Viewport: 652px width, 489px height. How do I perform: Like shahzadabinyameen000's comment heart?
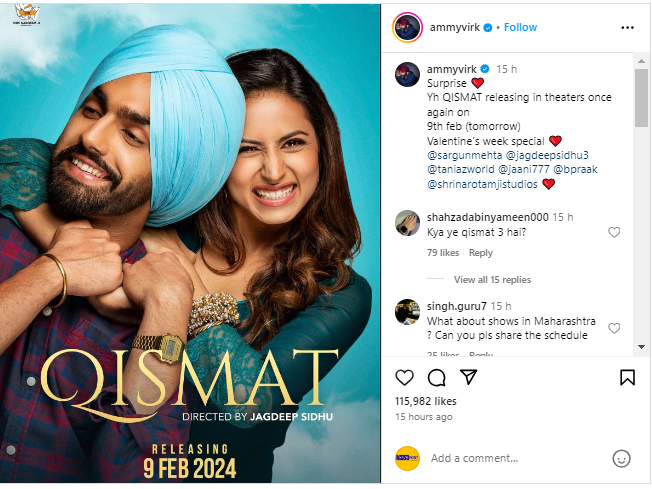[x=614, y=232]
